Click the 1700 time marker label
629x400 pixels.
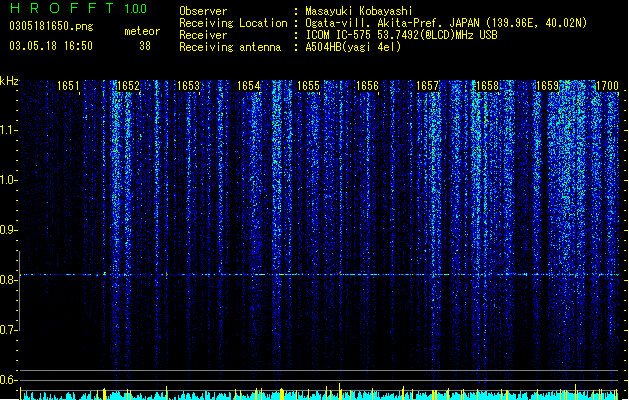pos(607,86)
